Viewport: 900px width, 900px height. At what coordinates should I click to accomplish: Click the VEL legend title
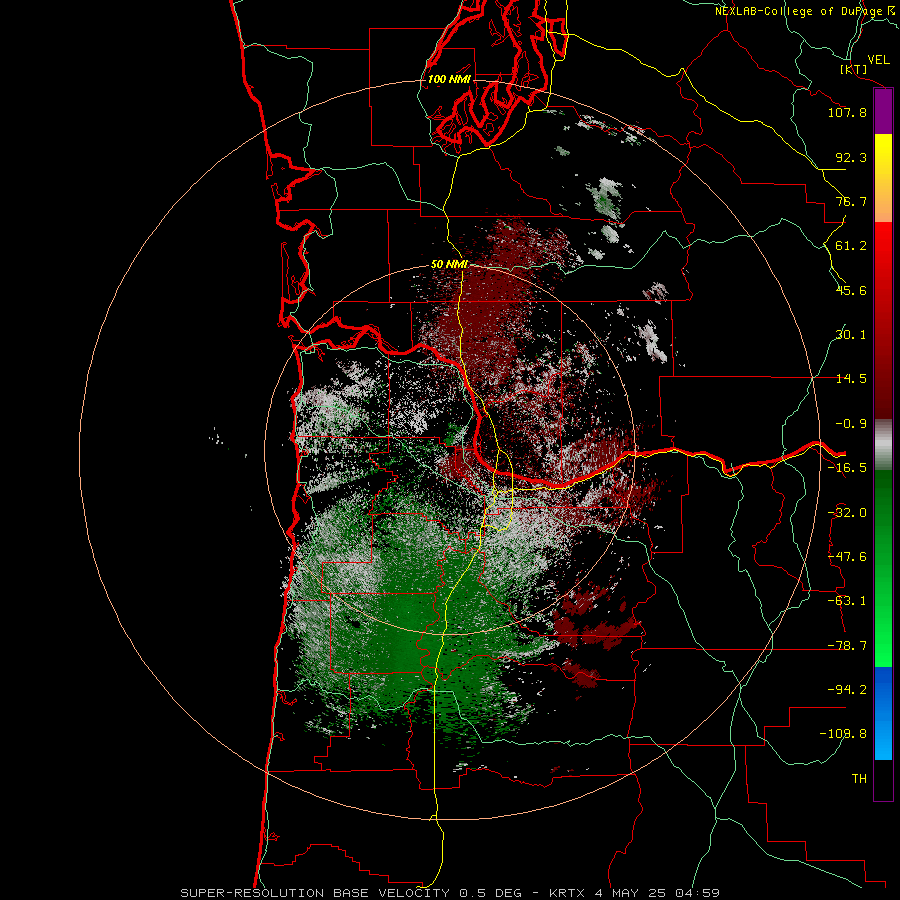pyautogui.click(x=878, y=60)
